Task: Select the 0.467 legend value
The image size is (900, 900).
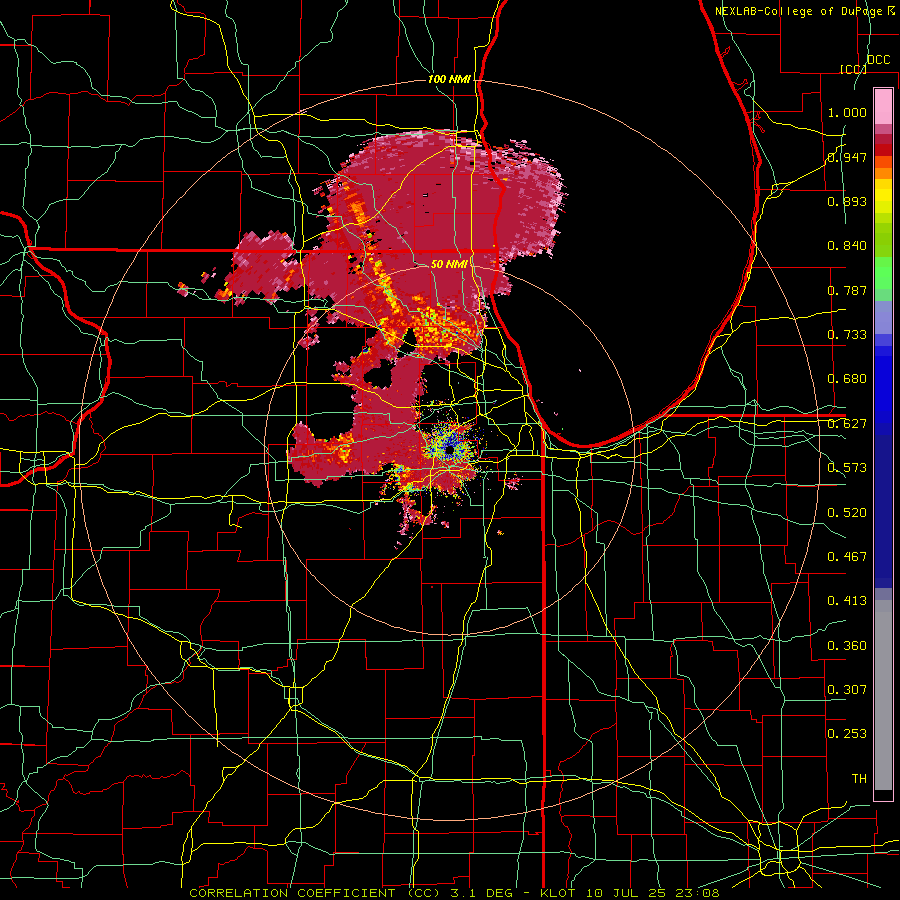Action: 847,557
